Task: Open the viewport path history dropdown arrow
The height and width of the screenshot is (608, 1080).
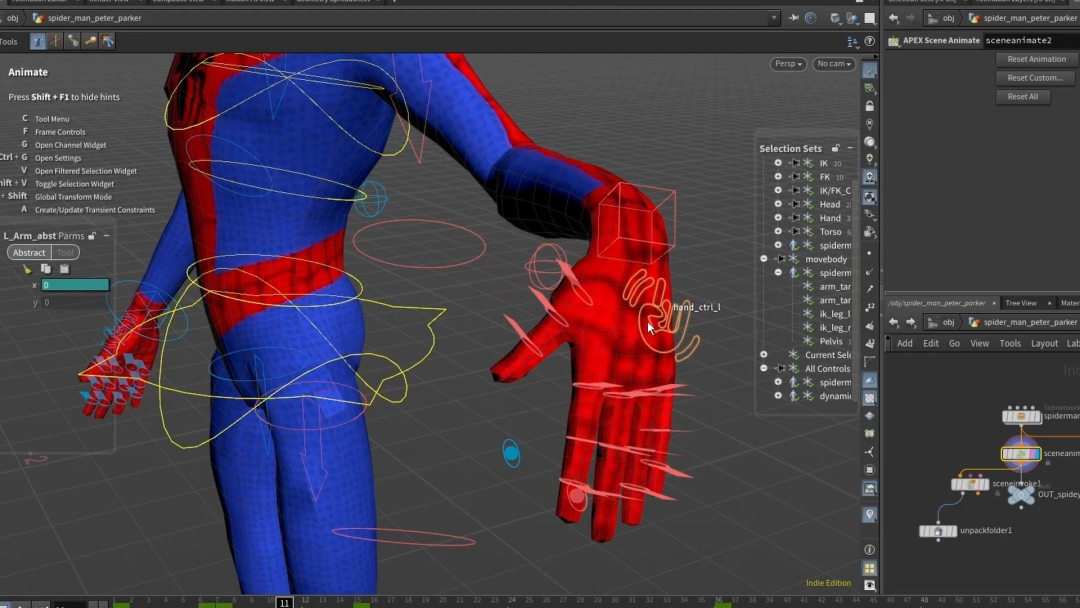Action: [774, 18]
